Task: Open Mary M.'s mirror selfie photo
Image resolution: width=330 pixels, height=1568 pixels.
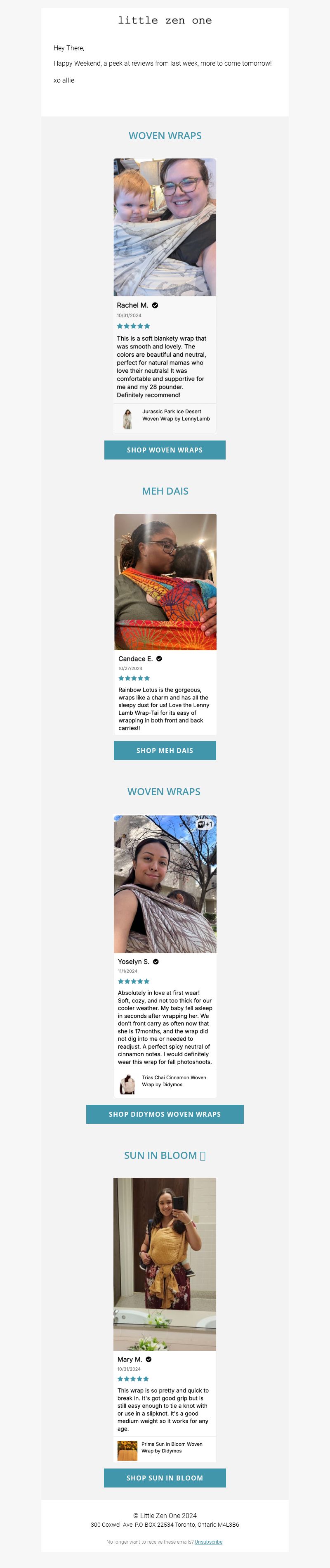Action: (x=165, y=1264)
